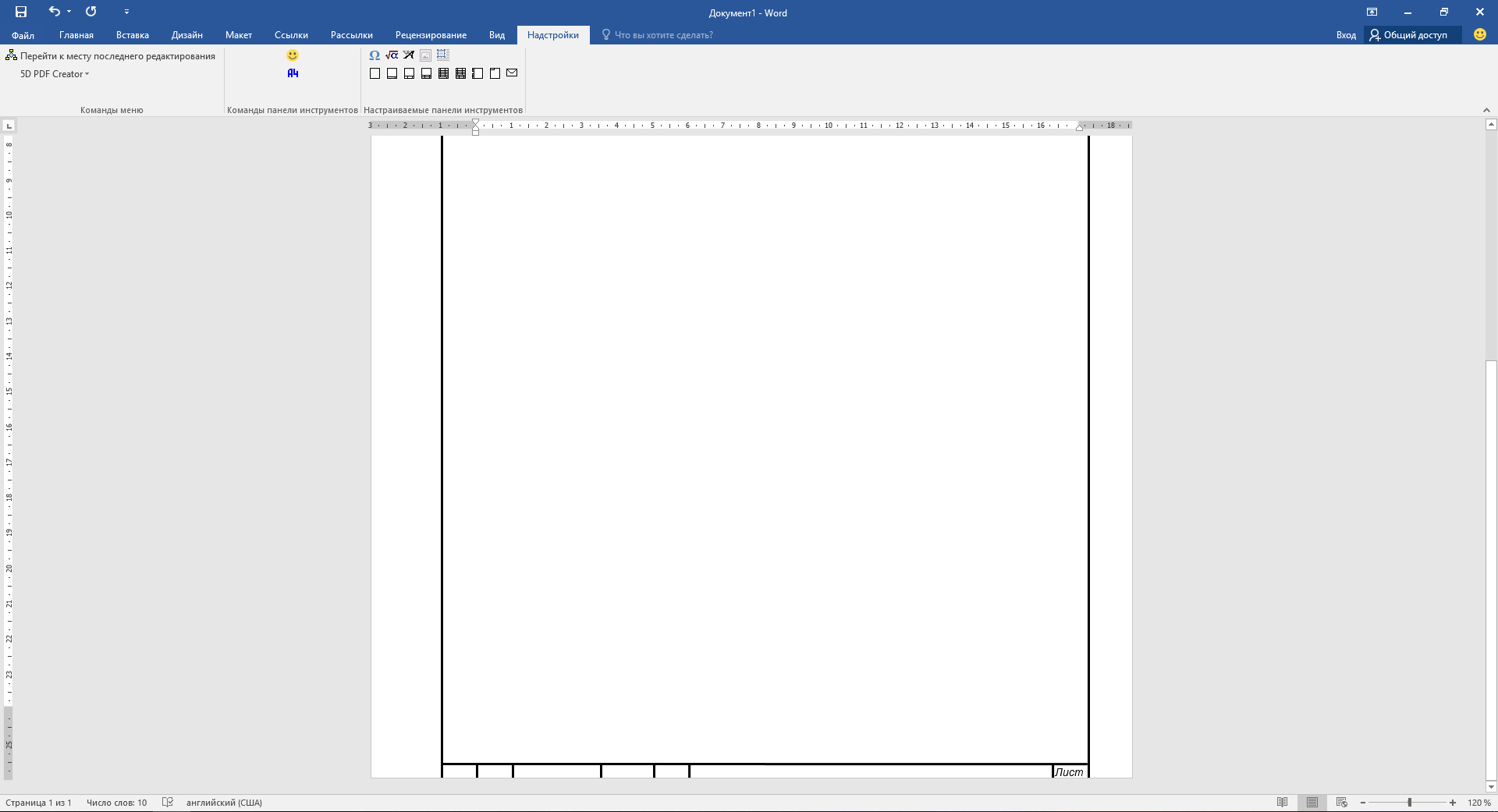This screenshot has width=1498, height=812.
Task: Apply the plain empty frame template
Action: coord(374,73)
